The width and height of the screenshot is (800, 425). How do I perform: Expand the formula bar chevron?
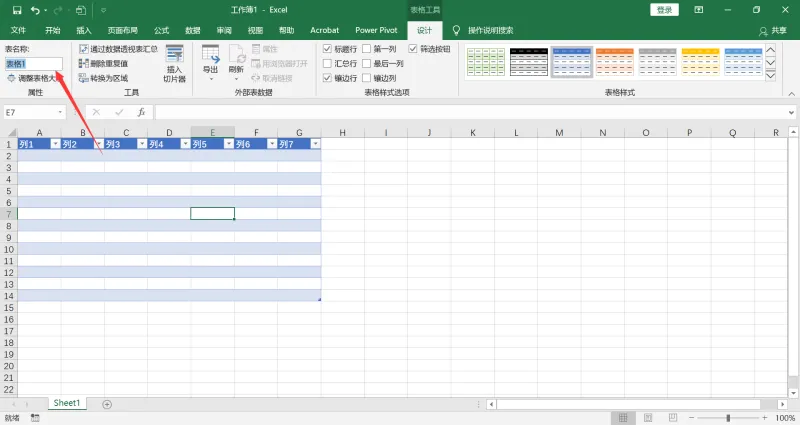pyautogui.click(x=791, y=112)
